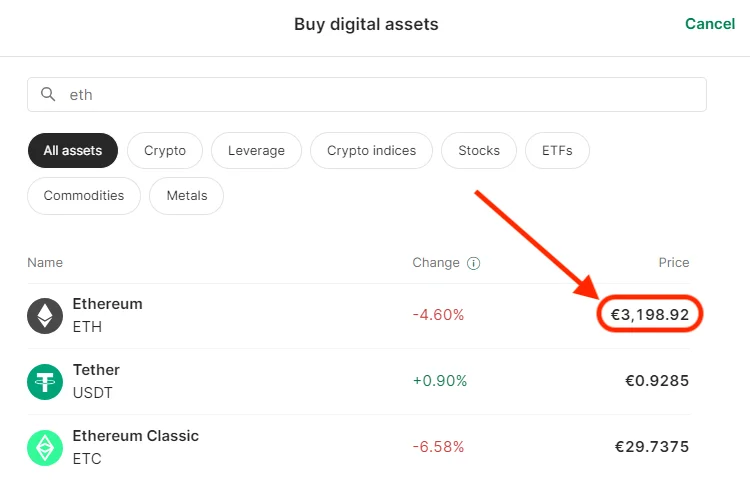Screen dimensions: 750x480
Task: Click the Tether logo icon
Action: coord(45,382)
